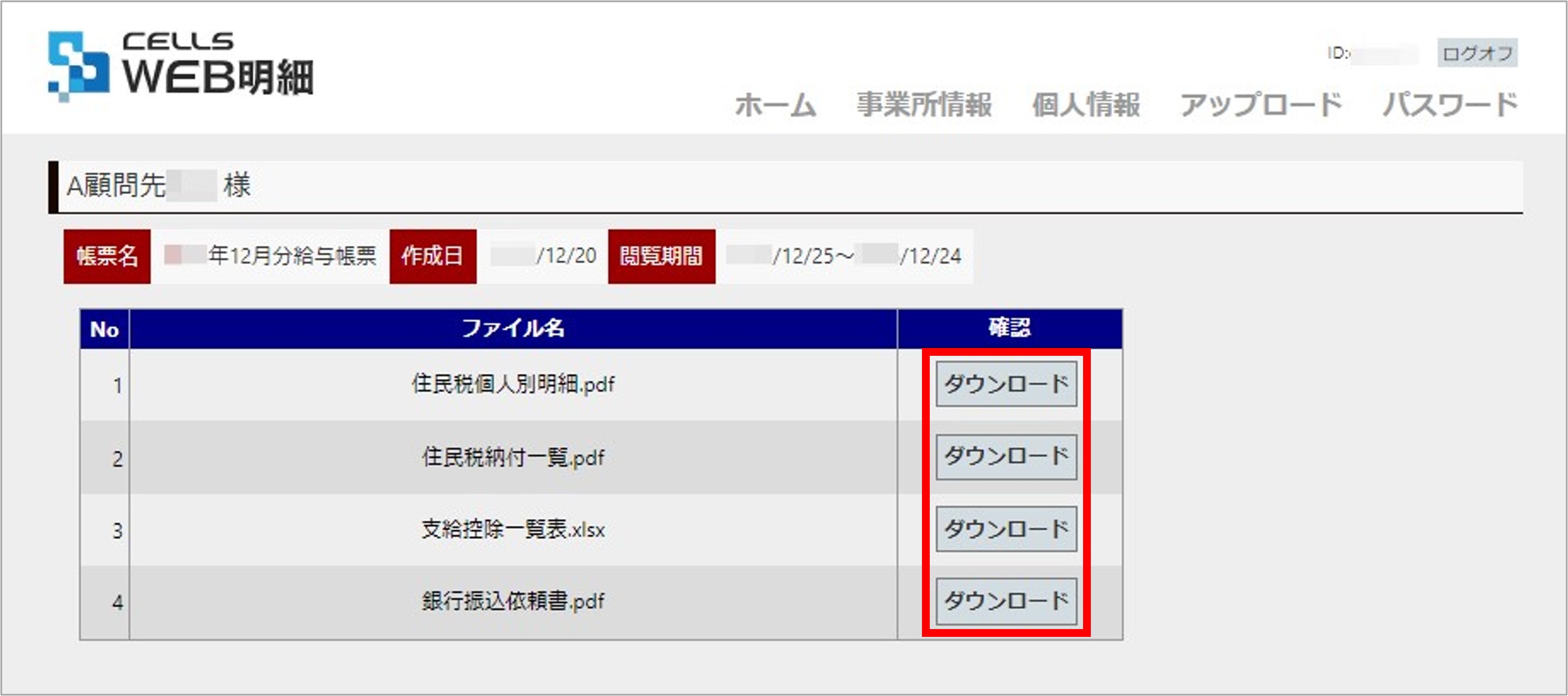Viewport: 1568px width, 696px height.
Task: Download 銀行振込依頼書.pdf
Action: pos(1006,601)
